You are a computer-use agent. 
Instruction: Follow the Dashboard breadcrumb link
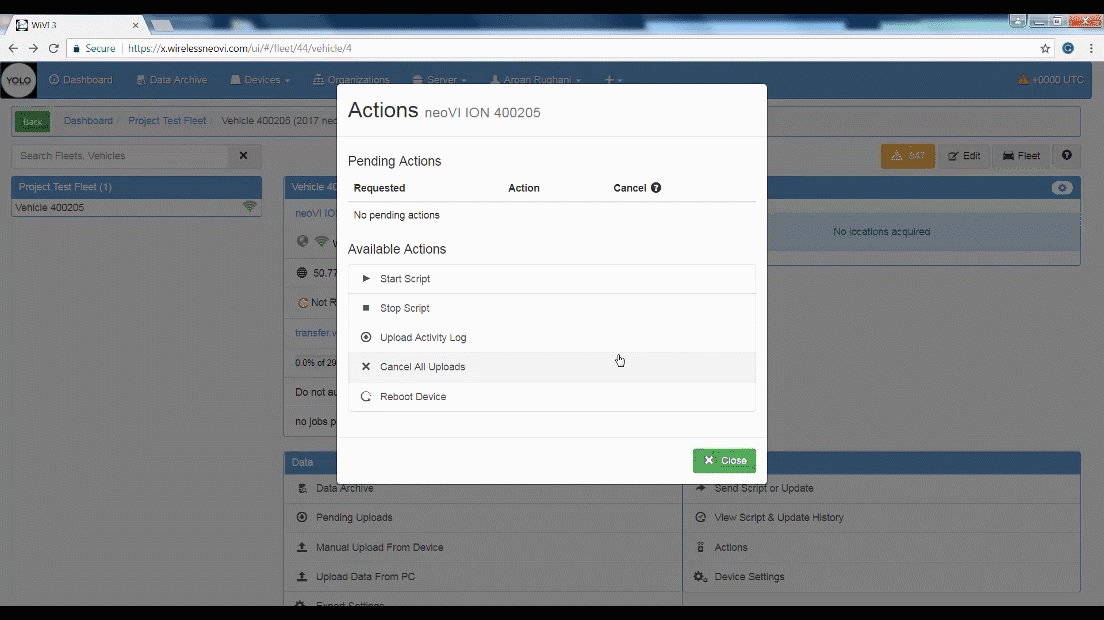[x=88, y=121]
